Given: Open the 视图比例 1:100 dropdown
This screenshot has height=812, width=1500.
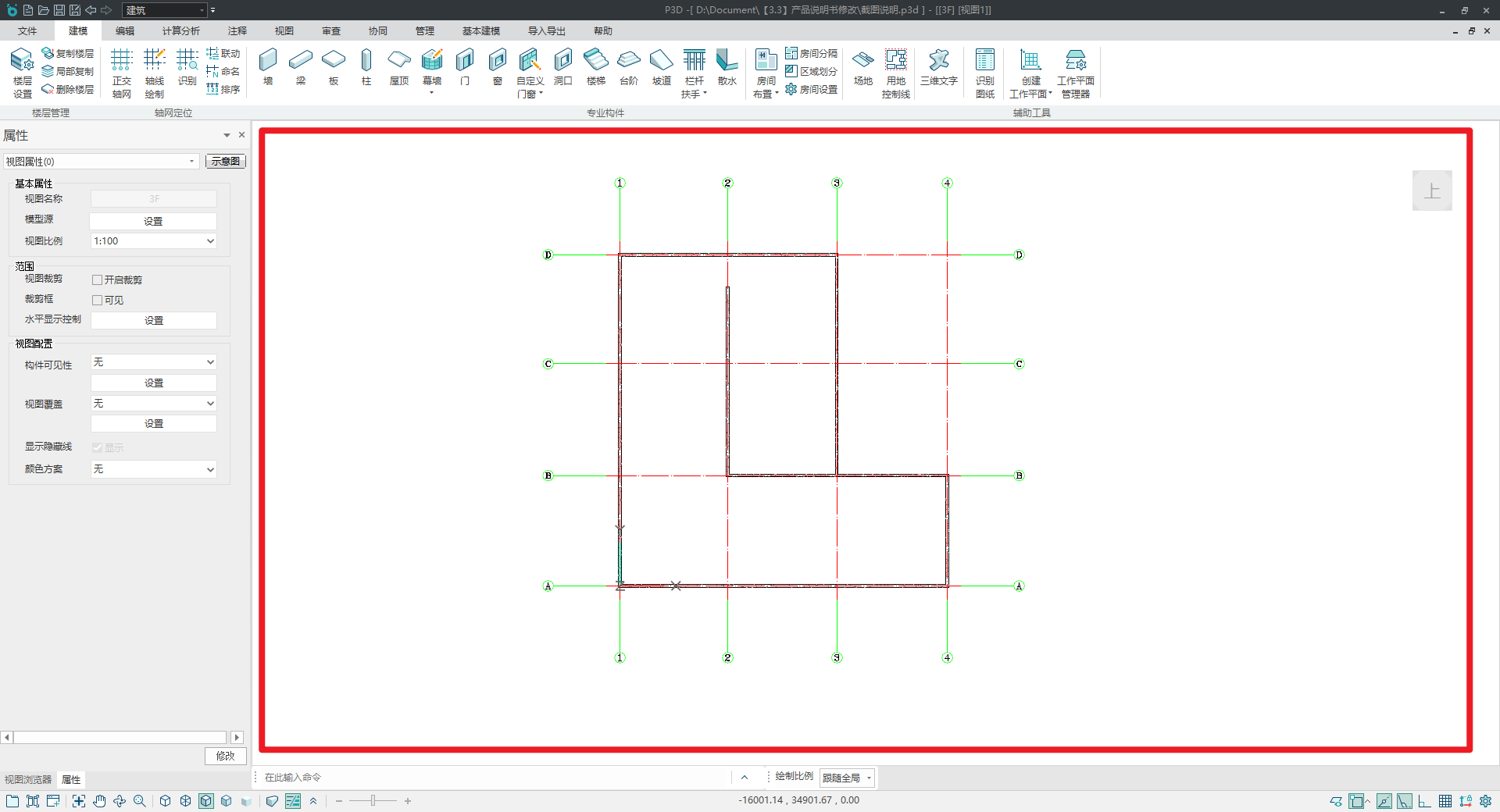Looking at the screenshot, I should point(154,241).
